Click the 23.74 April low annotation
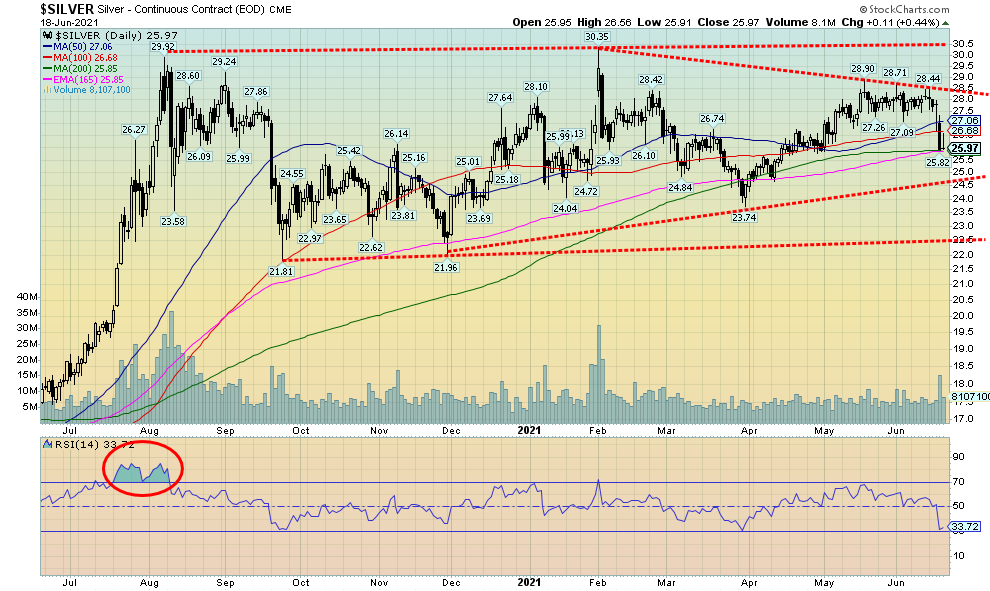Image resolution: width=990 pixels, height=591 pixels. [744, 216]
